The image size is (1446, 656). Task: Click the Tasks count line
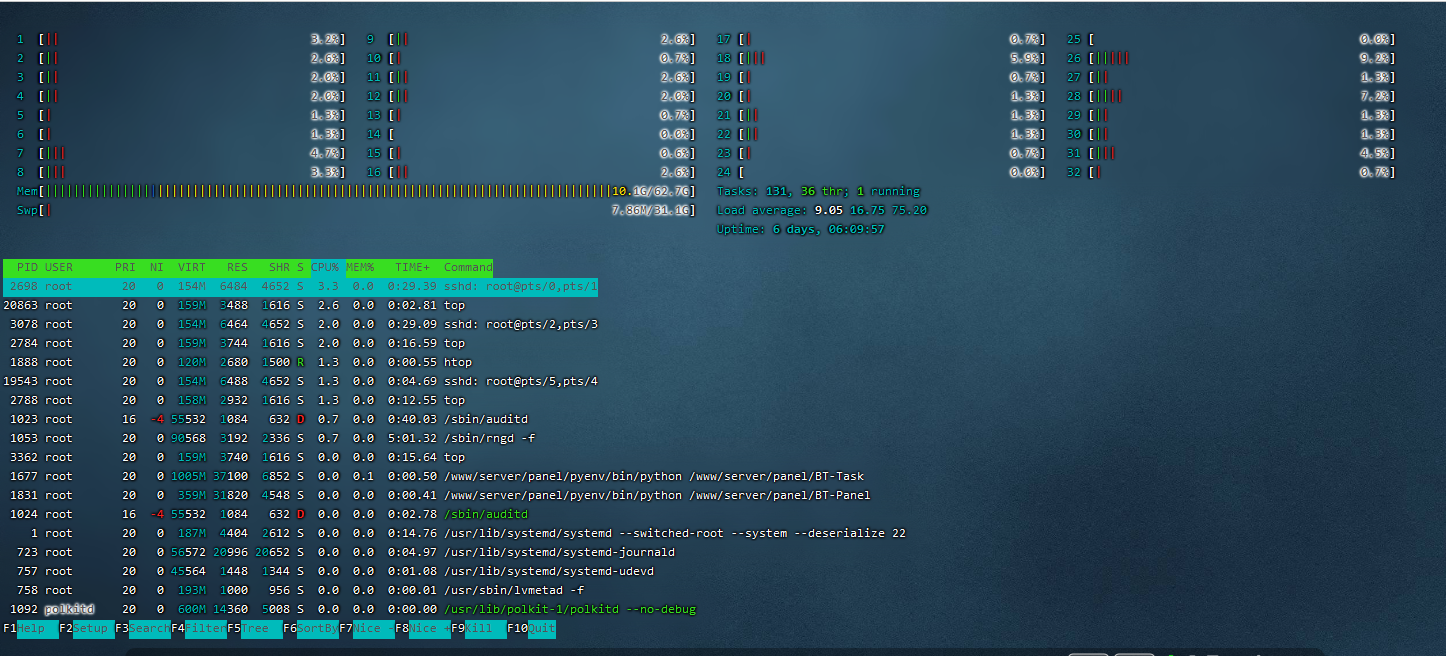coord(819,191)
